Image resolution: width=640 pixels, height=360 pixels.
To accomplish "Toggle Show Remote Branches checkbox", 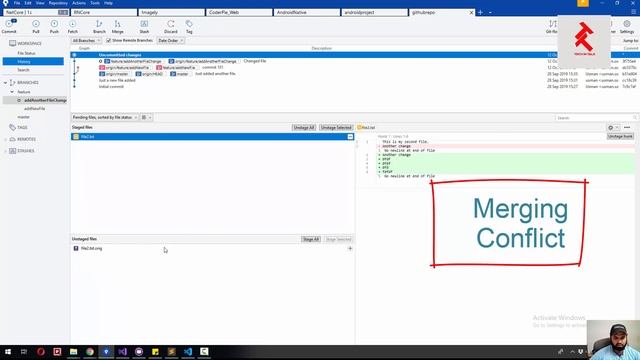I will tap(109, 40).
